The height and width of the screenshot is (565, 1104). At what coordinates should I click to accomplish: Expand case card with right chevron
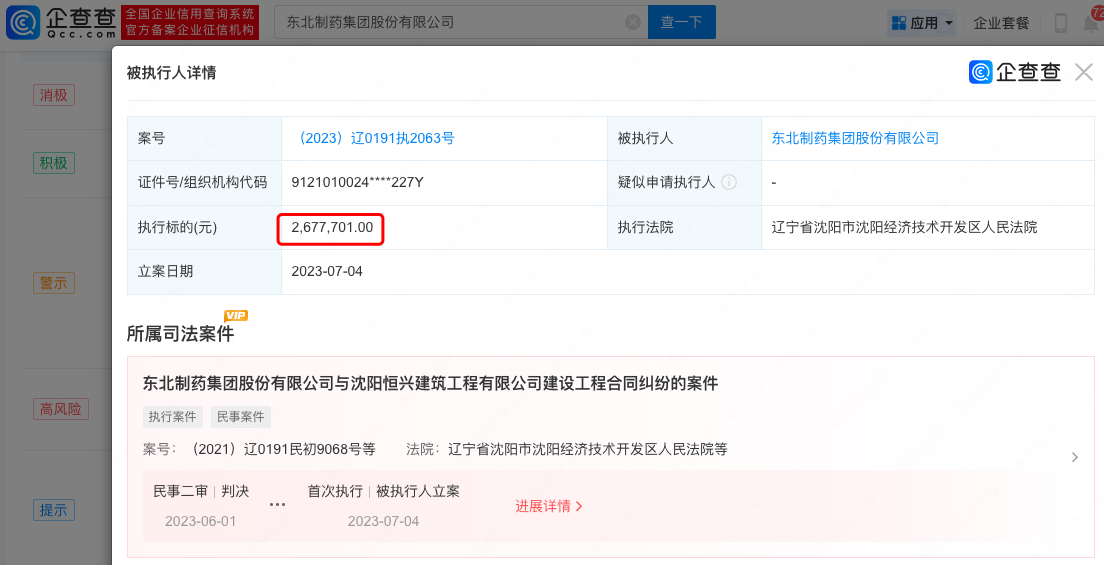tap(1074, 457)
